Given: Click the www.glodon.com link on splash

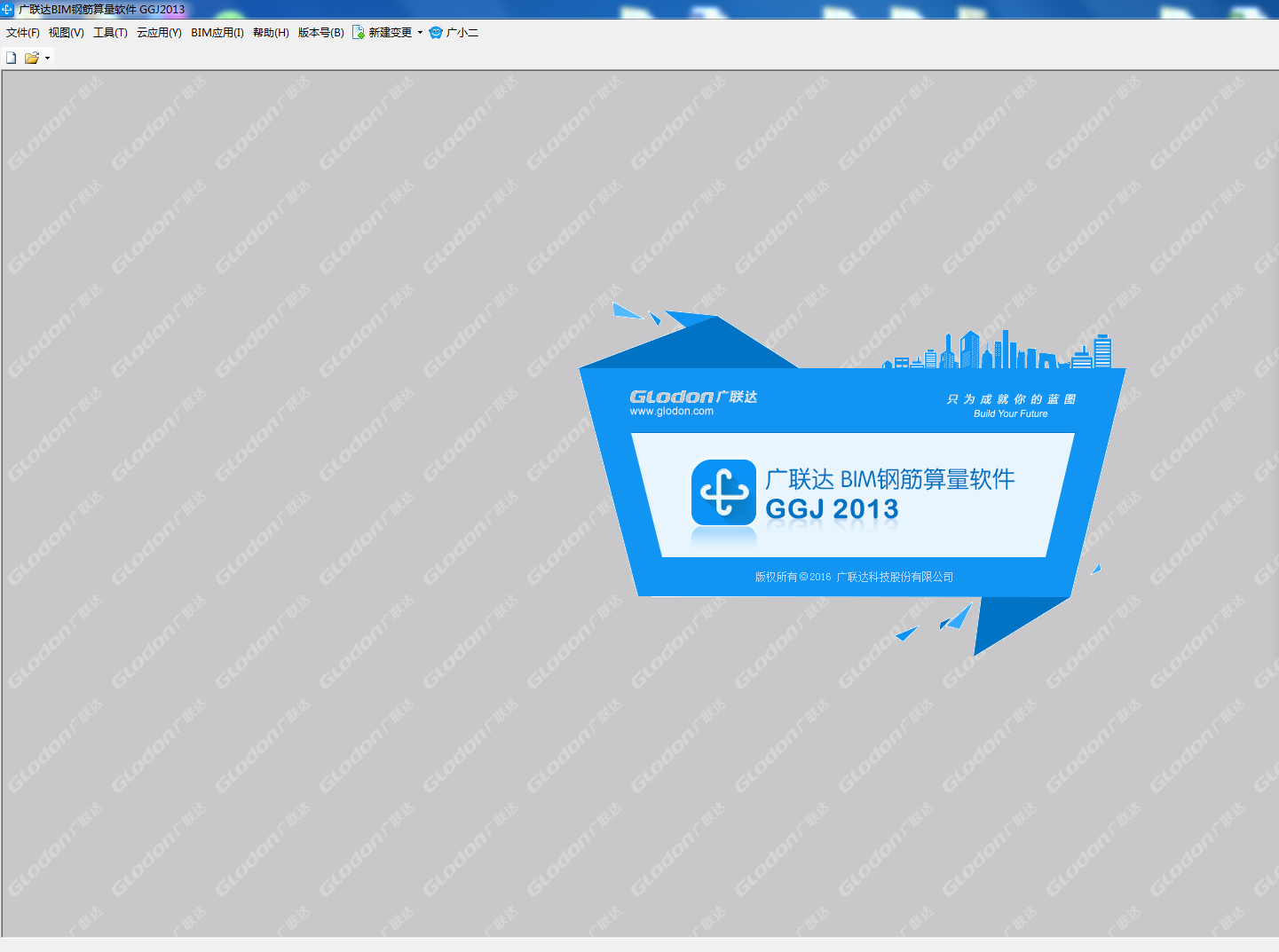Looking at the screenshot, I should [672, 411].
